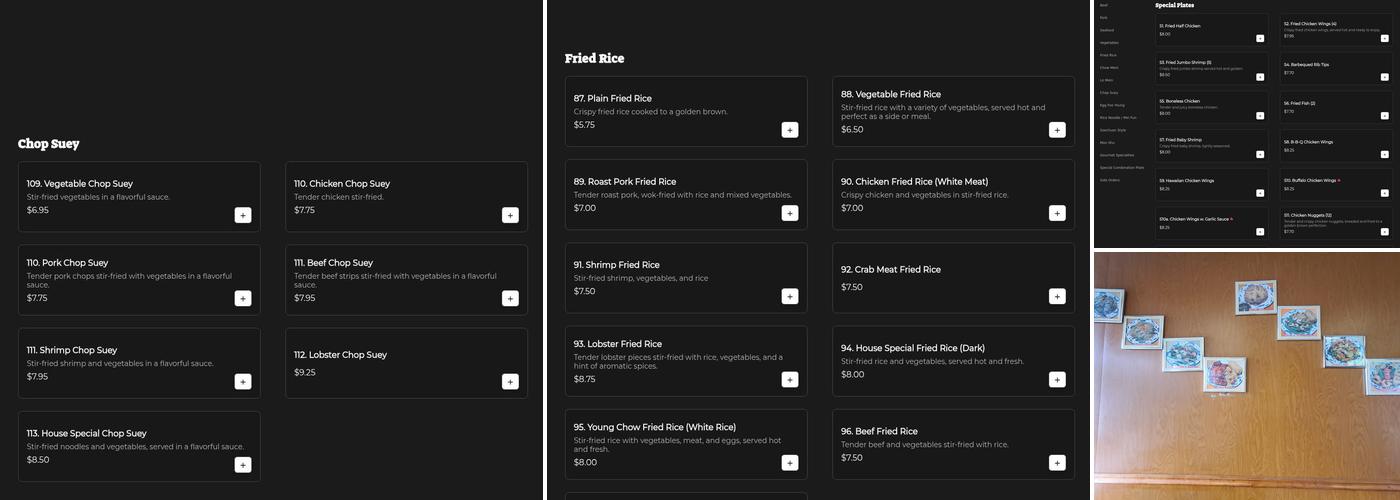Add Beef Fried Rice with plus button
The image size is (1400, 500).
coord(1057,462)
